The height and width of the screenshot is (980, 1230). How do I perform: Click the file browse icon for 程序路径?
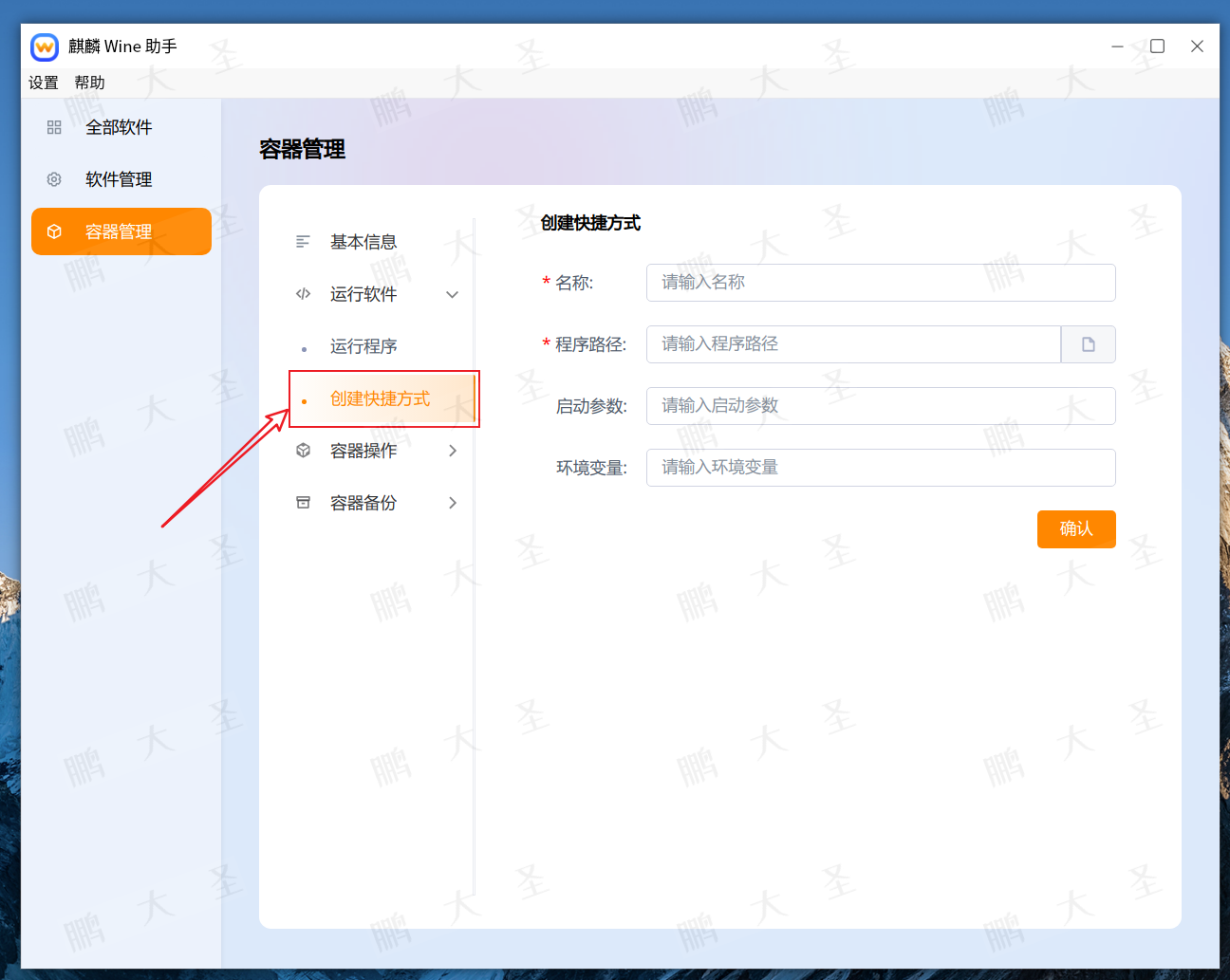click(1089, 344)
